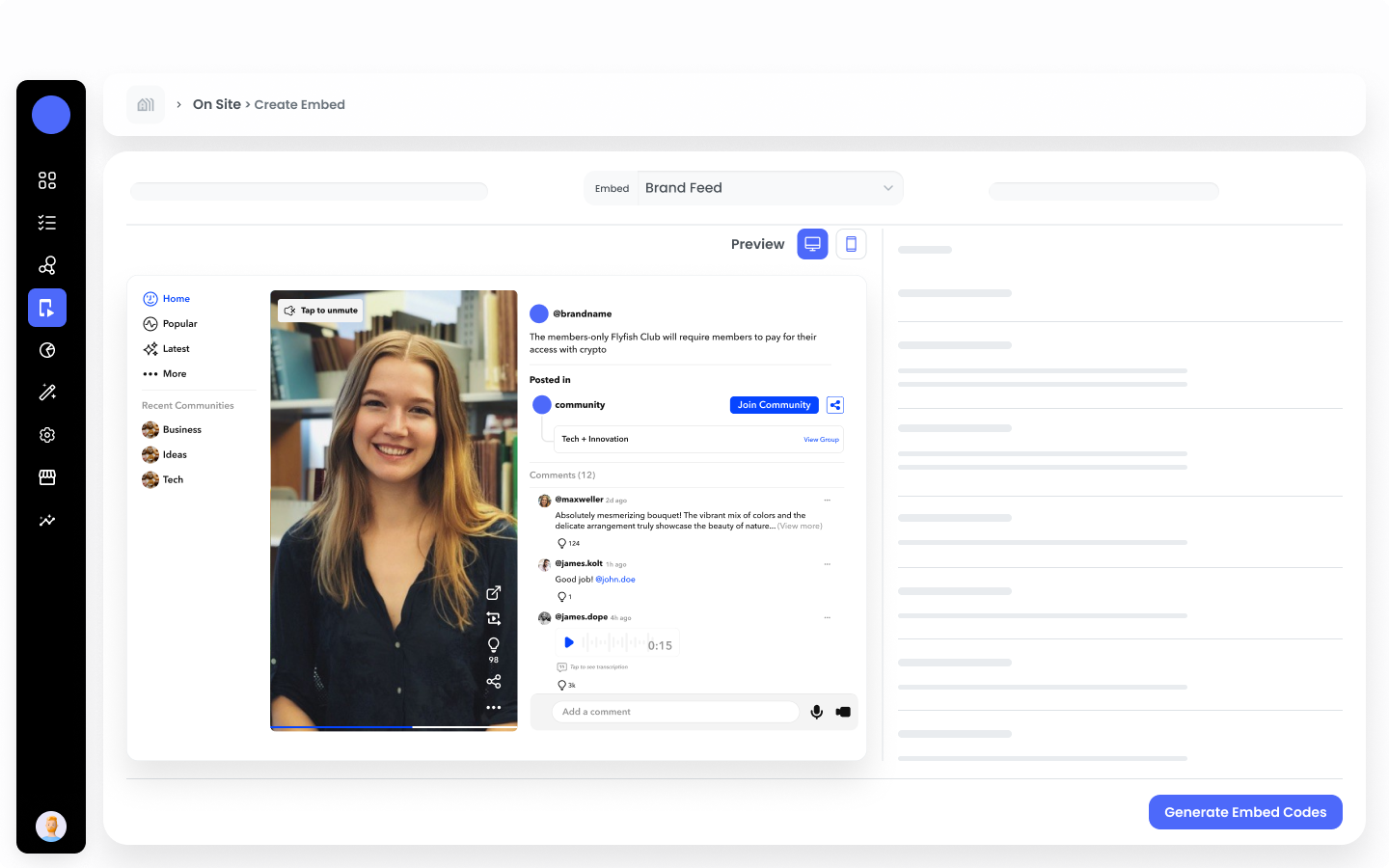
Task: Click the community name in Posted in
Action: (x=580, y=405)
